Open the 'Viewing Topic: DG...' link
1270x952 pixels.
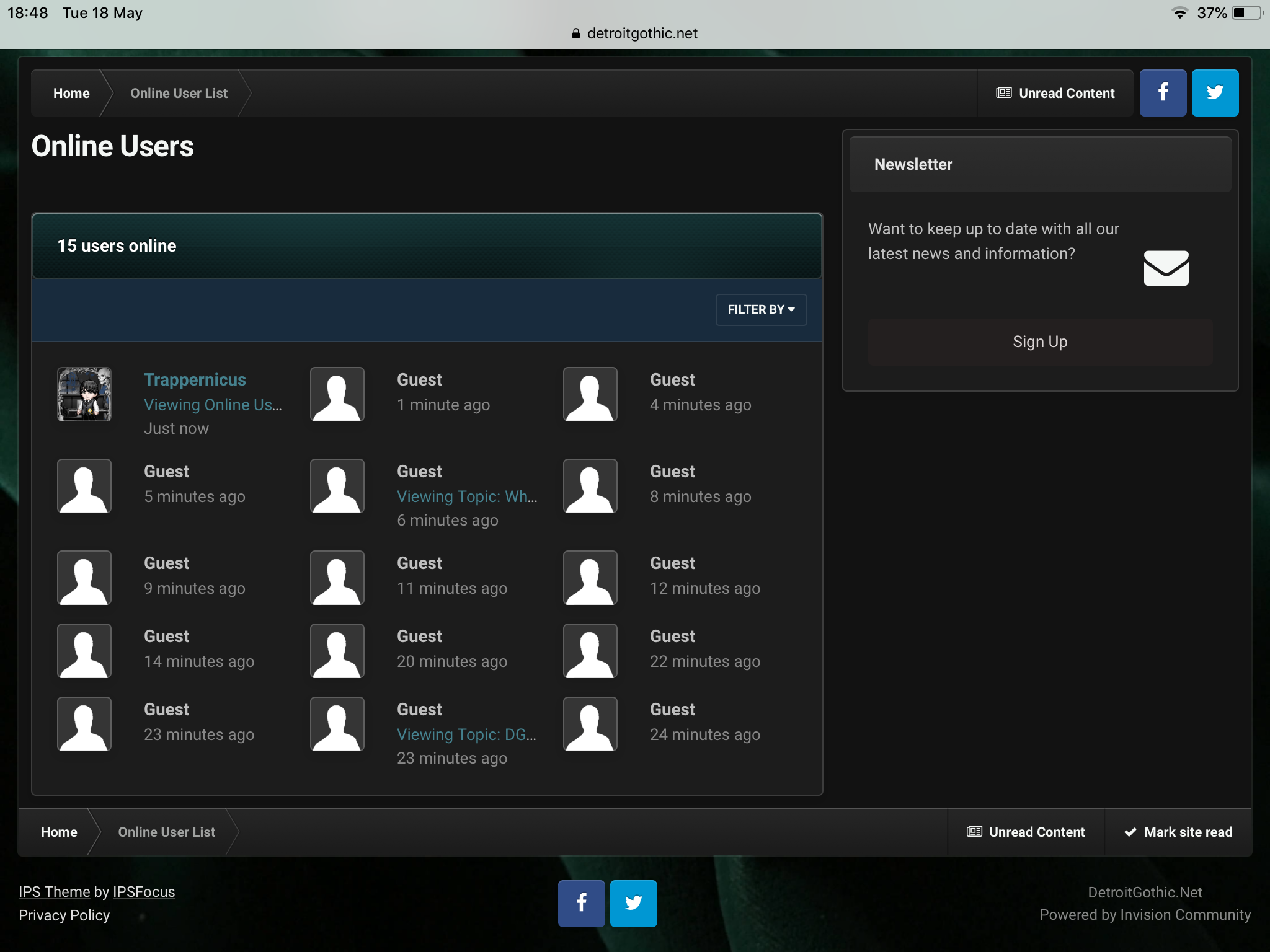466,734
